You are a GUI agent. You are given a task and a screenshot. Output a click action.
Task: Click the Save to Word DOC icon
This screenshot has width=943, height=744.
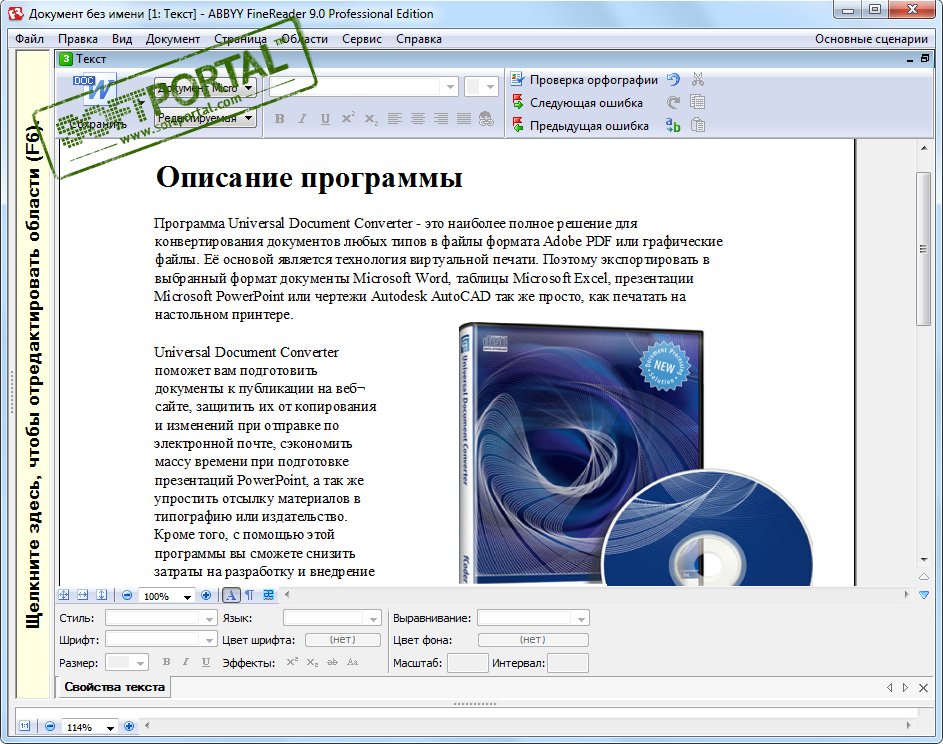[94, 88]
